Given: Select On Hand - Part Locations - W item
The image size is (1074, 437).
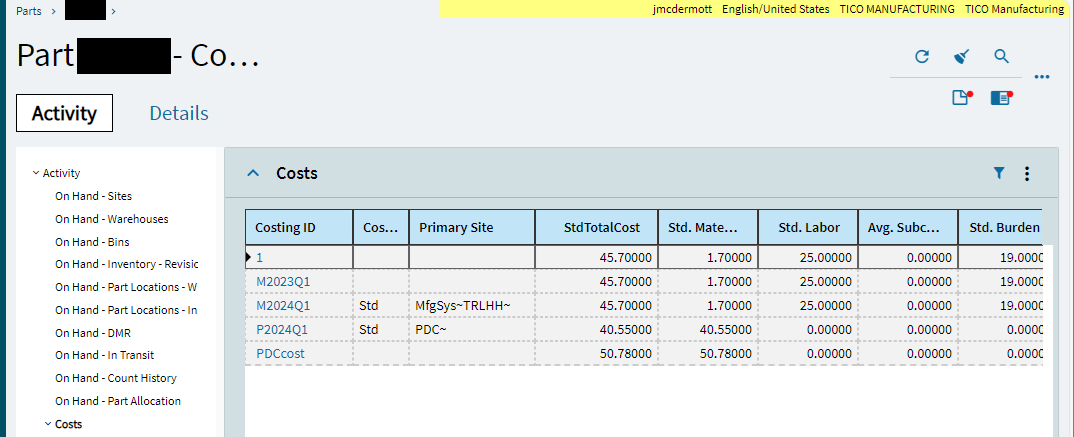Looking at the screenshot, I should pyautogui.click(x=126, y=287).
